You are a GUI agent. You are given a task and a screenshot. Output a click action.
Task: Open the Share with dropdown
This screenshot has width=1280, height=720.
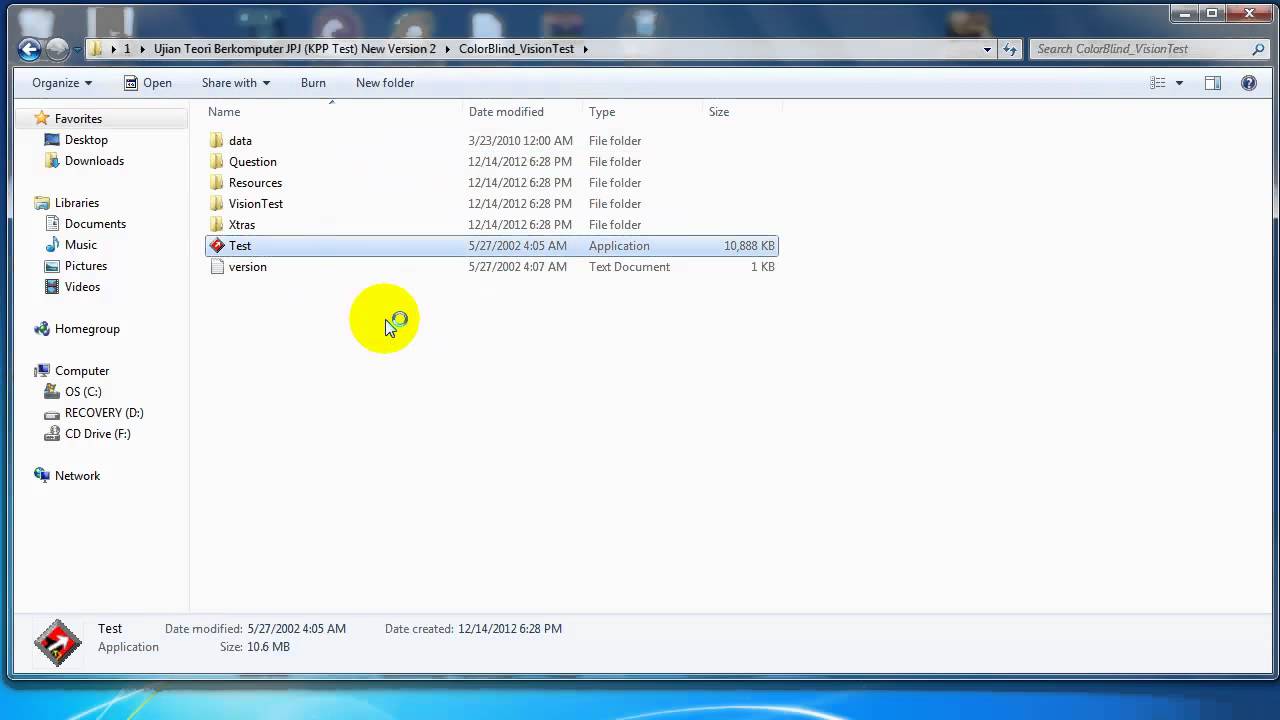click(x=236, y=83)
